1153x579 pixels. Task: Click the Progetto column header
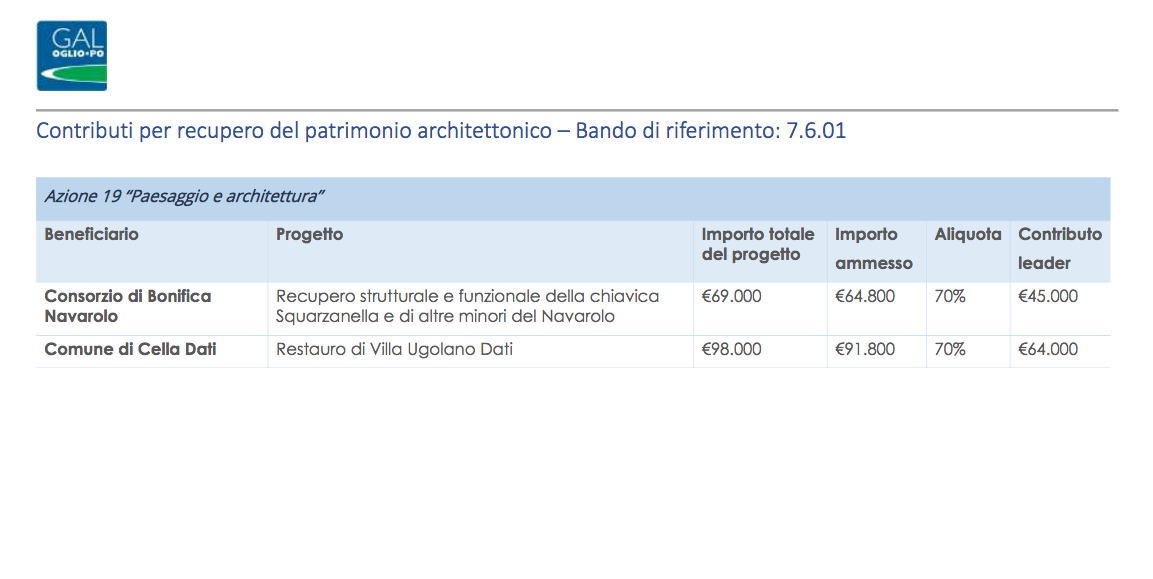coord(310,235)
